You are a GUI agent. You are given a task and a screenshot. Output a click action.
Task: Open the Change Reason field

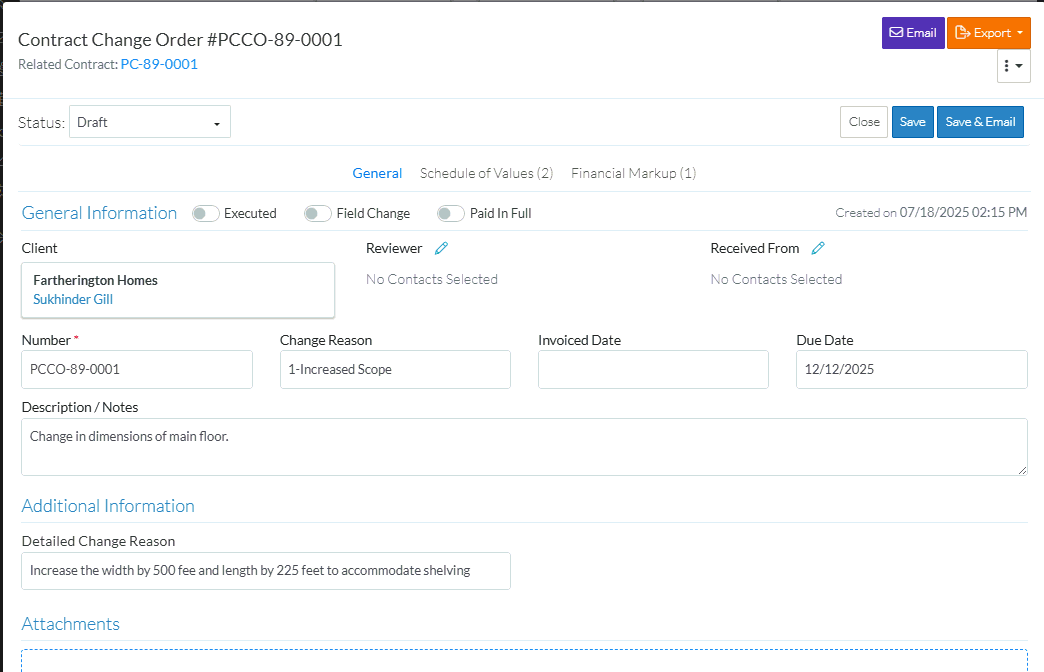pos(395,369)
